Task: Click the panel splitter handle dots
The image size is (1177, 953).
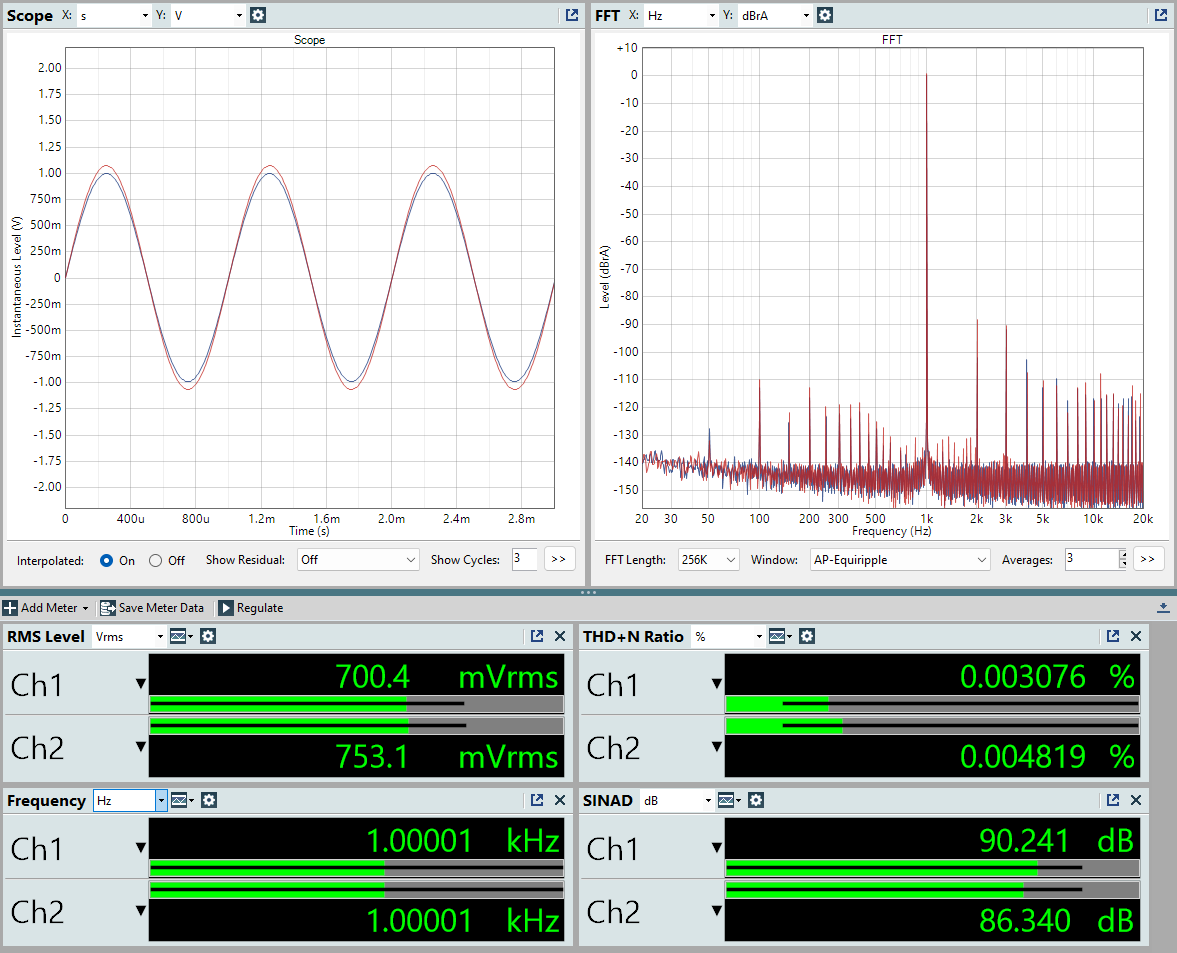Action: 588,592
